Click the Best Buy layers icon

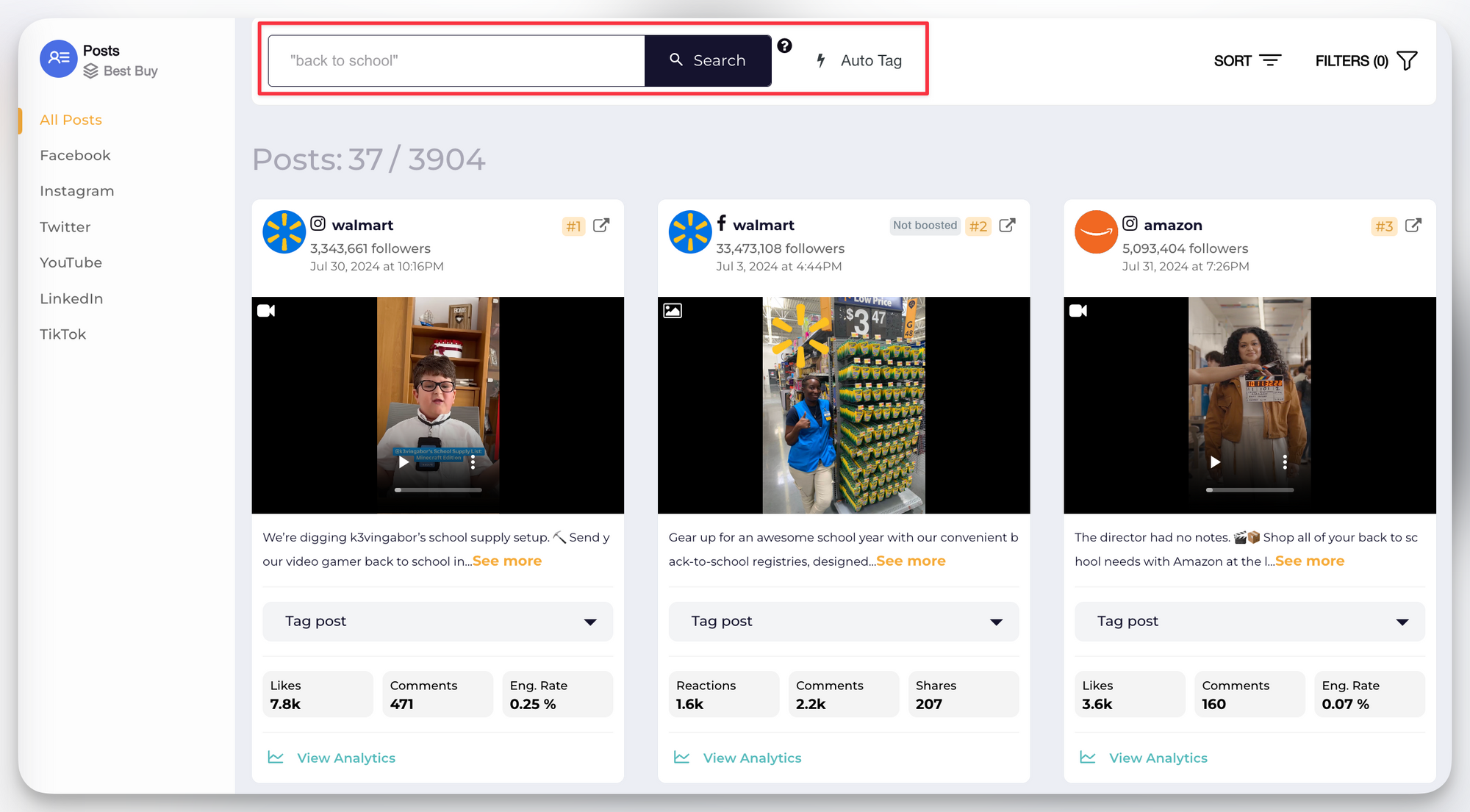(91, 71)
